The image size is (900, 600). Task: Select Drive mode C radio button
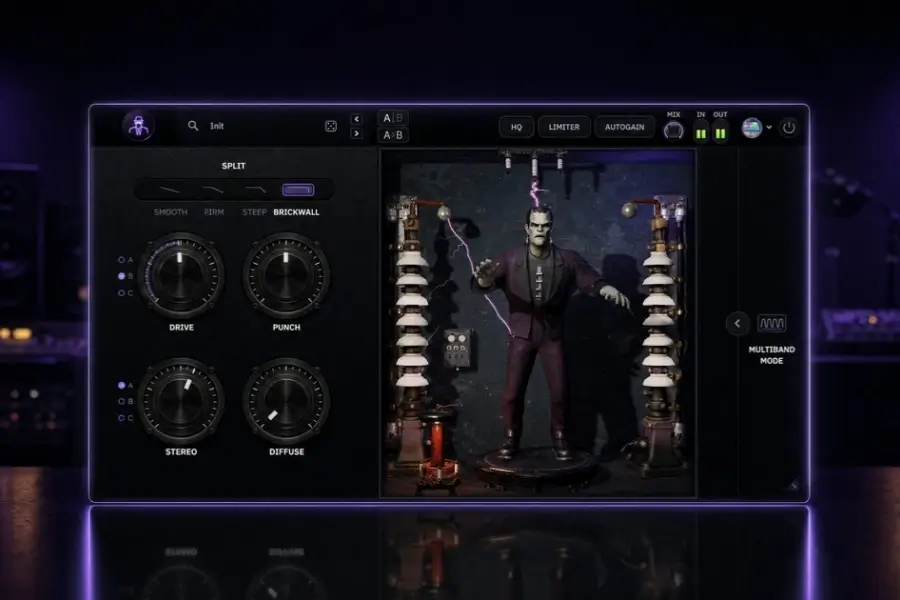point(122,293)
